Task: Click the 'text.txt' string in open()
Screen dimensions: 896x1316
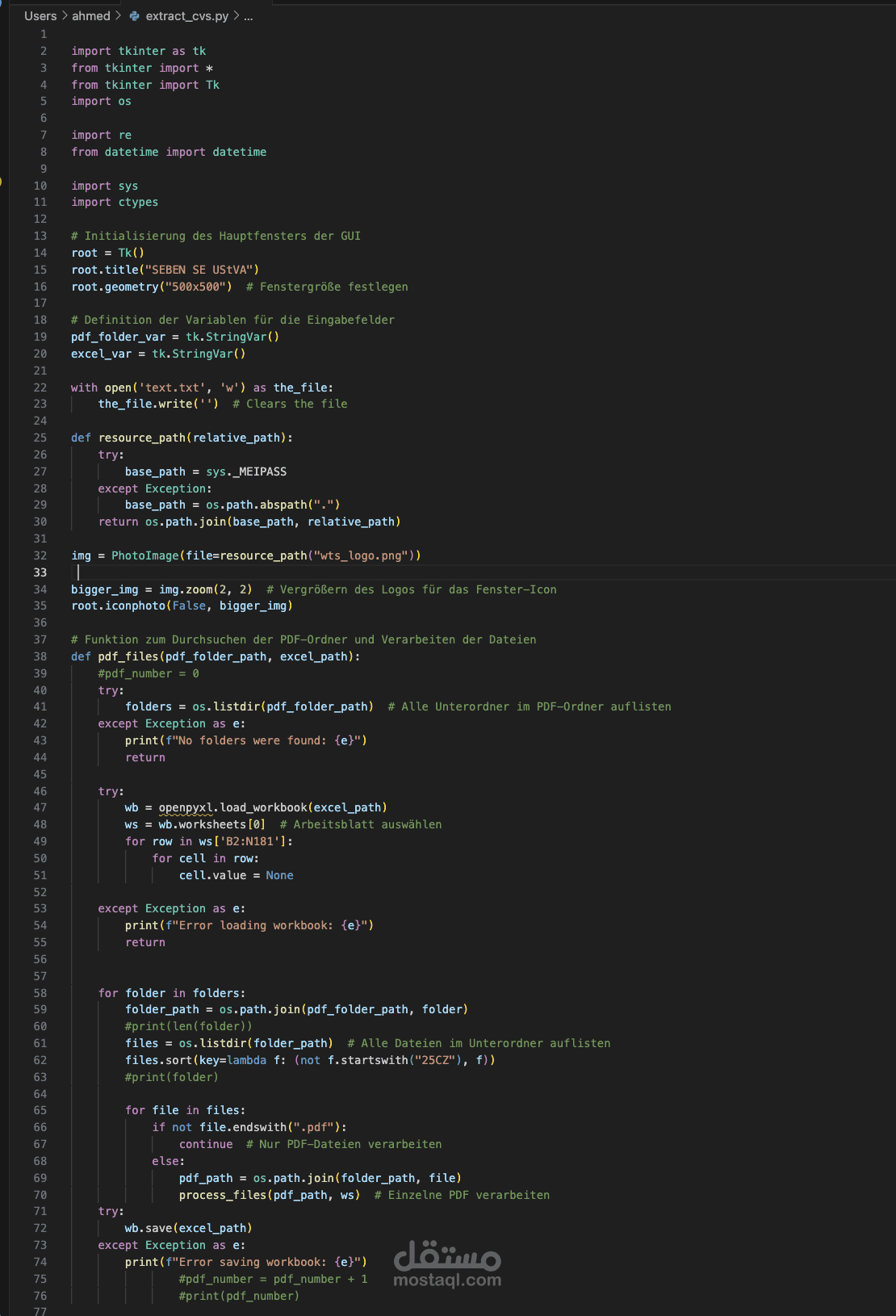Action: tap(172, 388)
